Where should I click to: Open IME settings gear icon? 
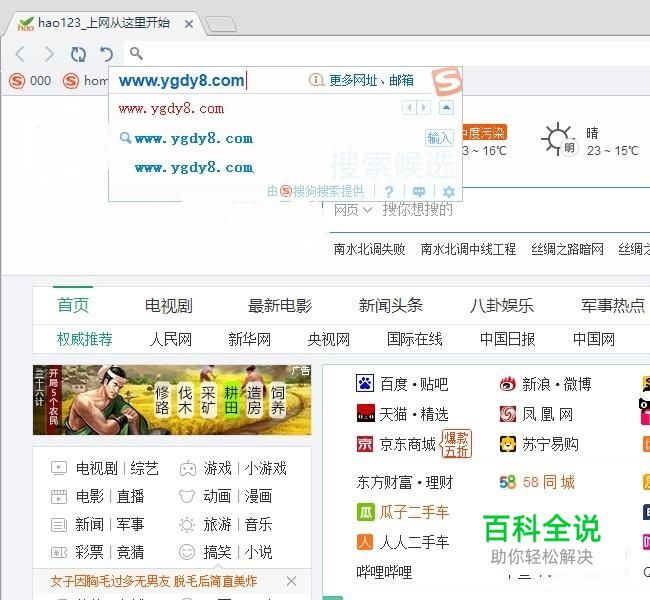[449, 192]
